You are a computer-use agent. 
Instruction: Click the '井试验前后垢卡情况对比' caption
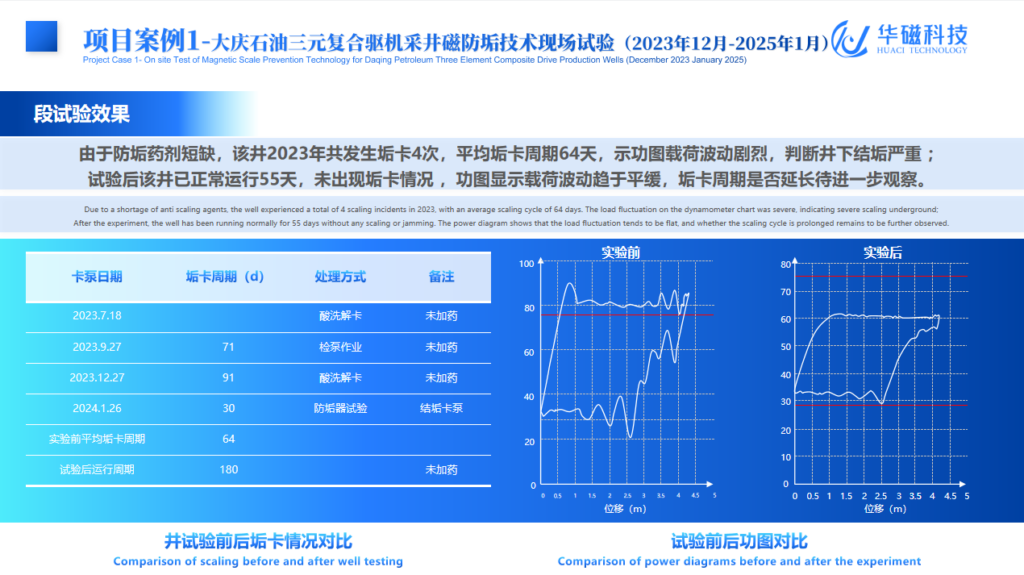pyautogui.click(x=258, y=541)
